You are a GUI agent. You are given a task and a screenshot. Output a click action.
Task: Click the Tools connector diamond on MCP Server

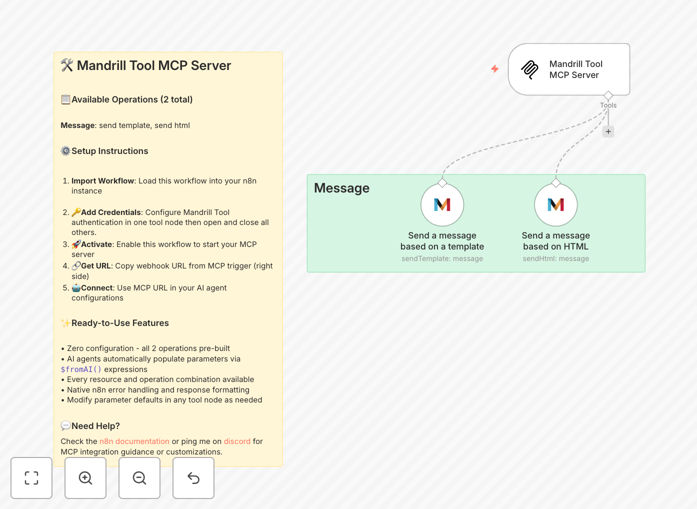[608, 95]
